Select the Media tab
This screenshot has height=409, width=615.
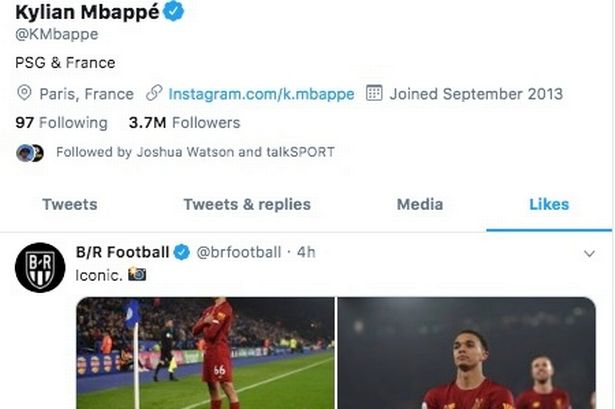[x=420, y=204]
